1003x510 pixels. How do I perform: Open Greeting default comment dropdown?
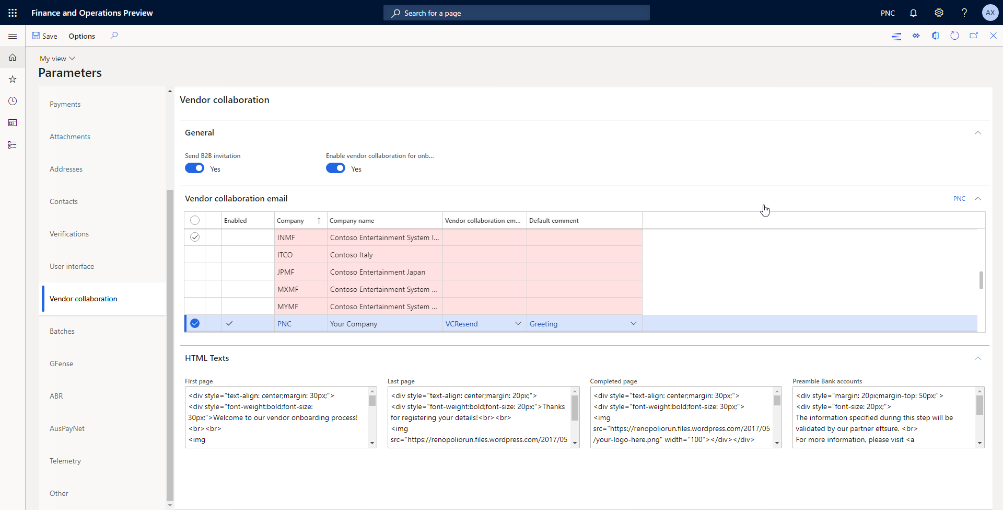click(633, 324)
